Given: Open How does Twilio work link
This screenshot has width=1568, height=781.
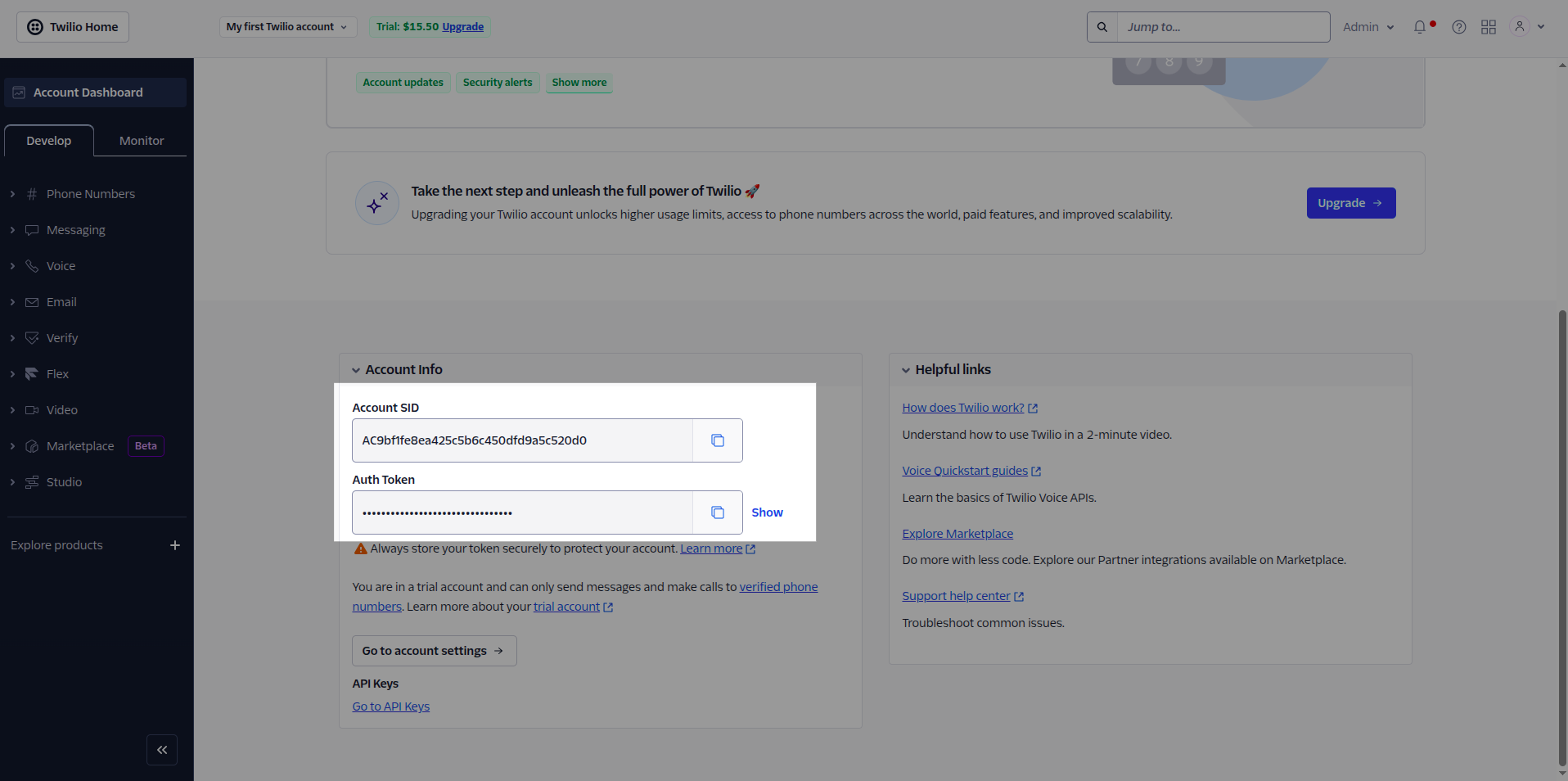Looking at the screenshot, I should click(x=969, y=408).
